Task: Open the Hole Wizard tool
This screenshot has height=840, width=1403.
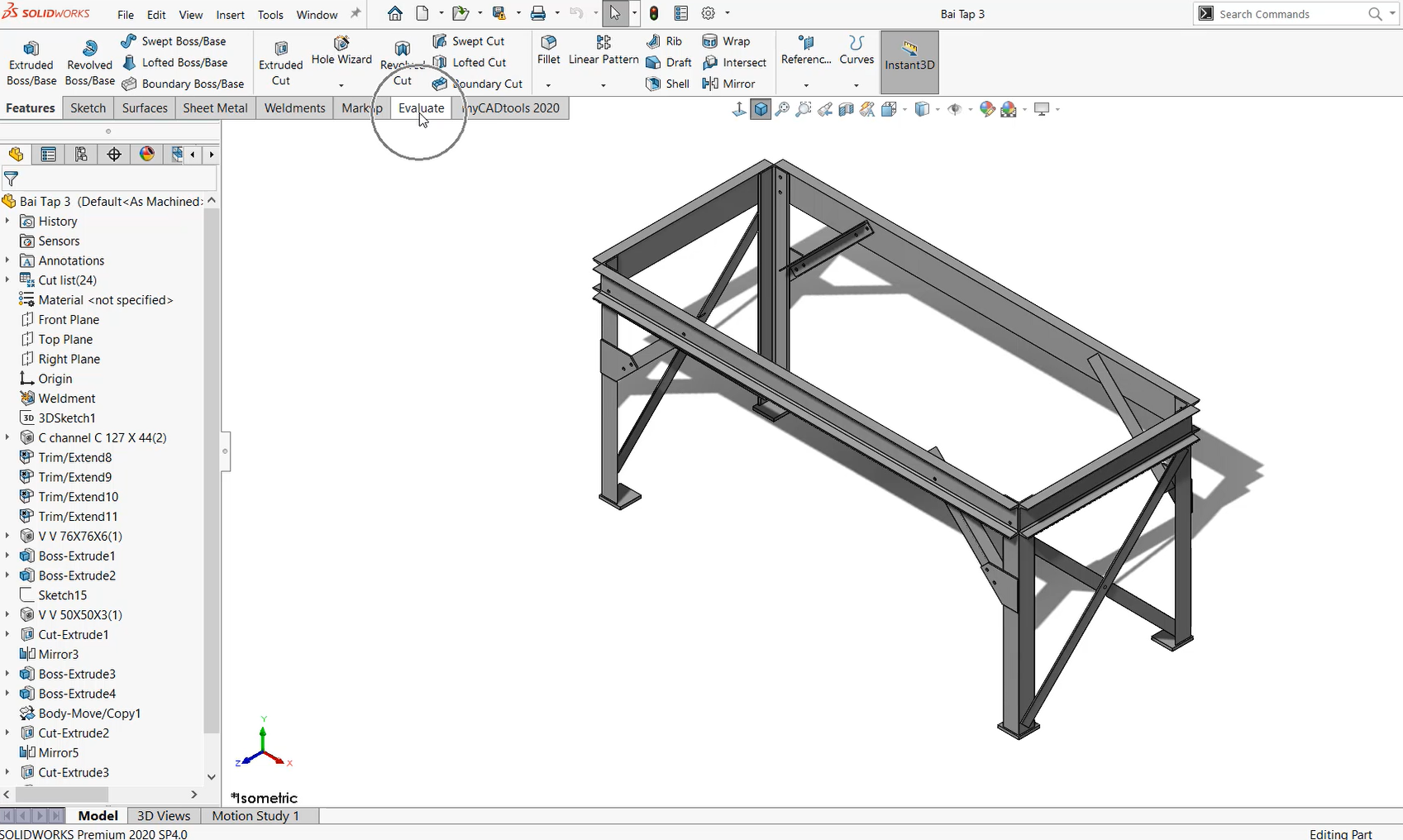Action: coord(341,51)
